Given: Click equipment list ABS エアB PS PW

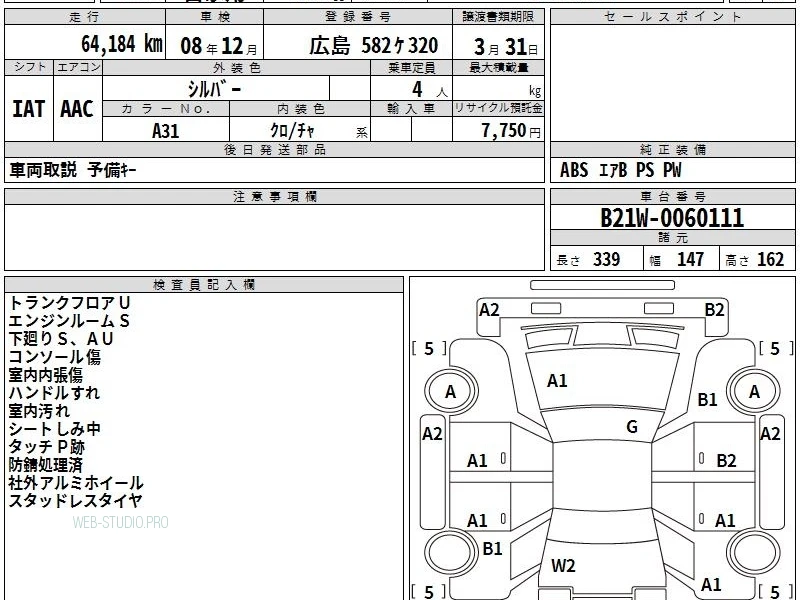Looking at the screenshot, I should pos(620,170).
